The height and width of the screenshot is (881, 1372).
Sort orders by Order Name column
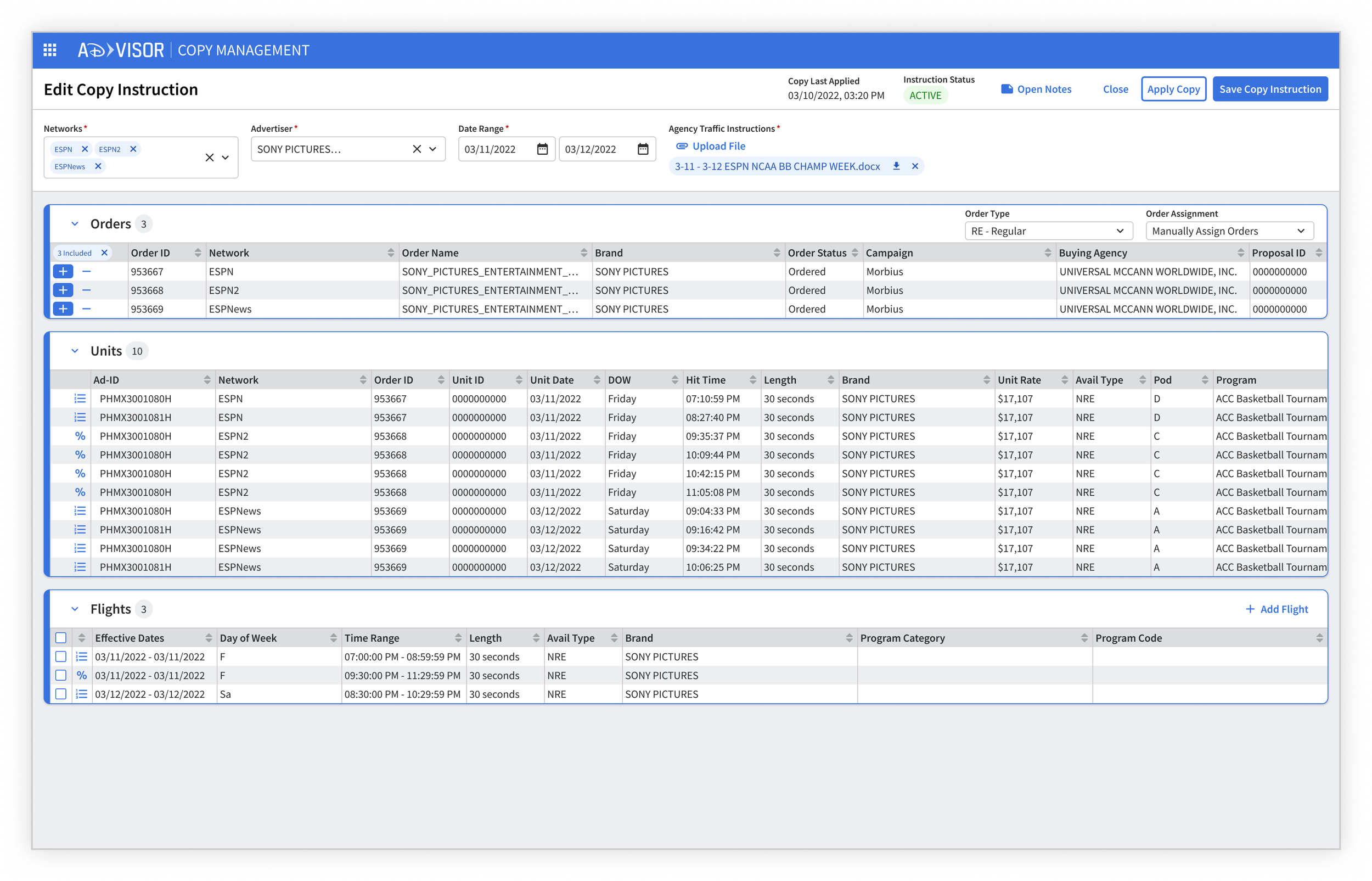click(x=583, y=253)
